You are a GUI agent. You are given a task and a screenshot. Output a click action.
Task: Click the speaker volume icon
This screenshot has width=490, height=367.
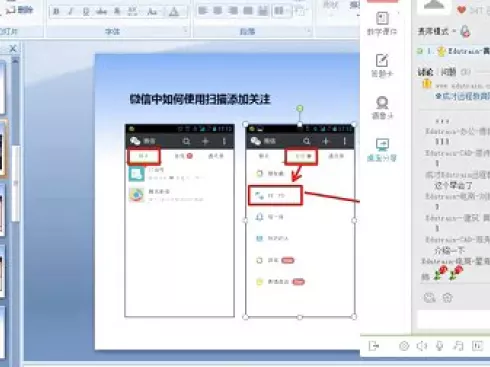point(422,346)
